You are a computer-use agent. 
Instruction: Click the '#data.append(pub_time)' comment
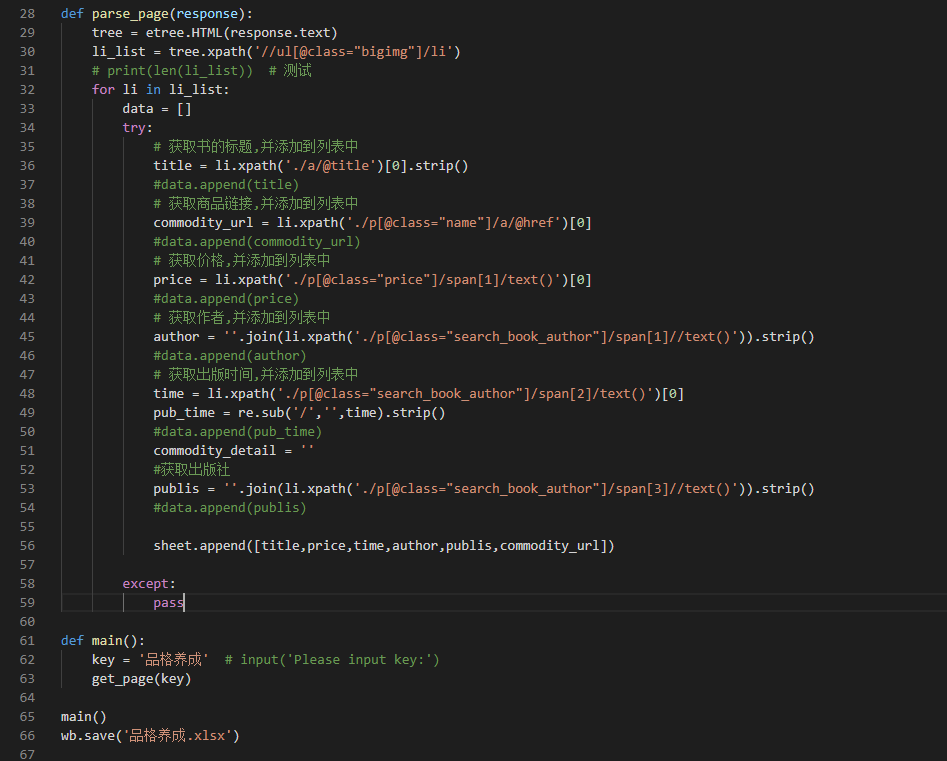click(237, 432)
